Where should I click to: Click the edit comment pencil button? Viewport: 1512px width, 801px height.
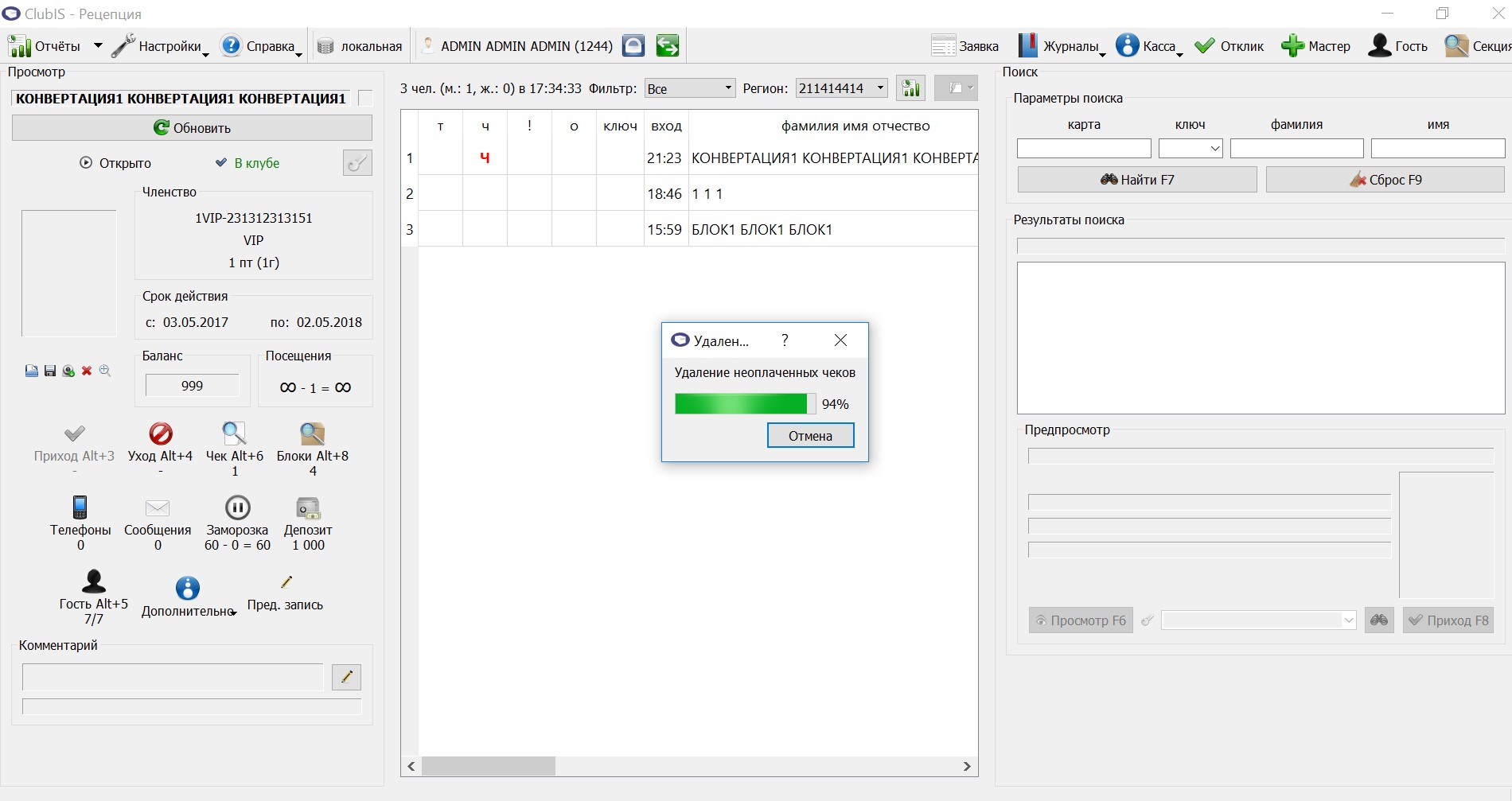(x=346, y=677)
